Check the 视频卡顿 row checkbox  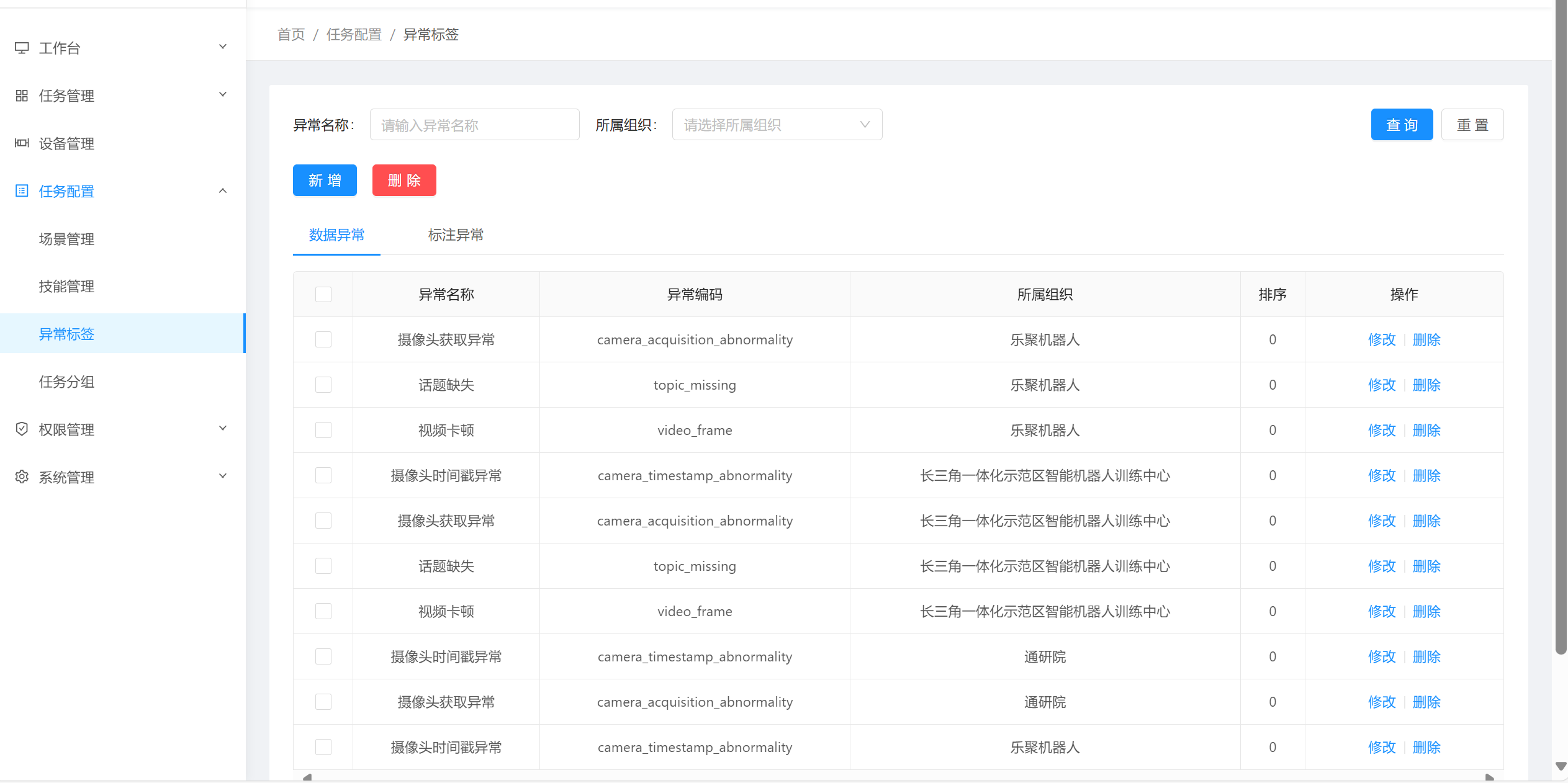323,429
